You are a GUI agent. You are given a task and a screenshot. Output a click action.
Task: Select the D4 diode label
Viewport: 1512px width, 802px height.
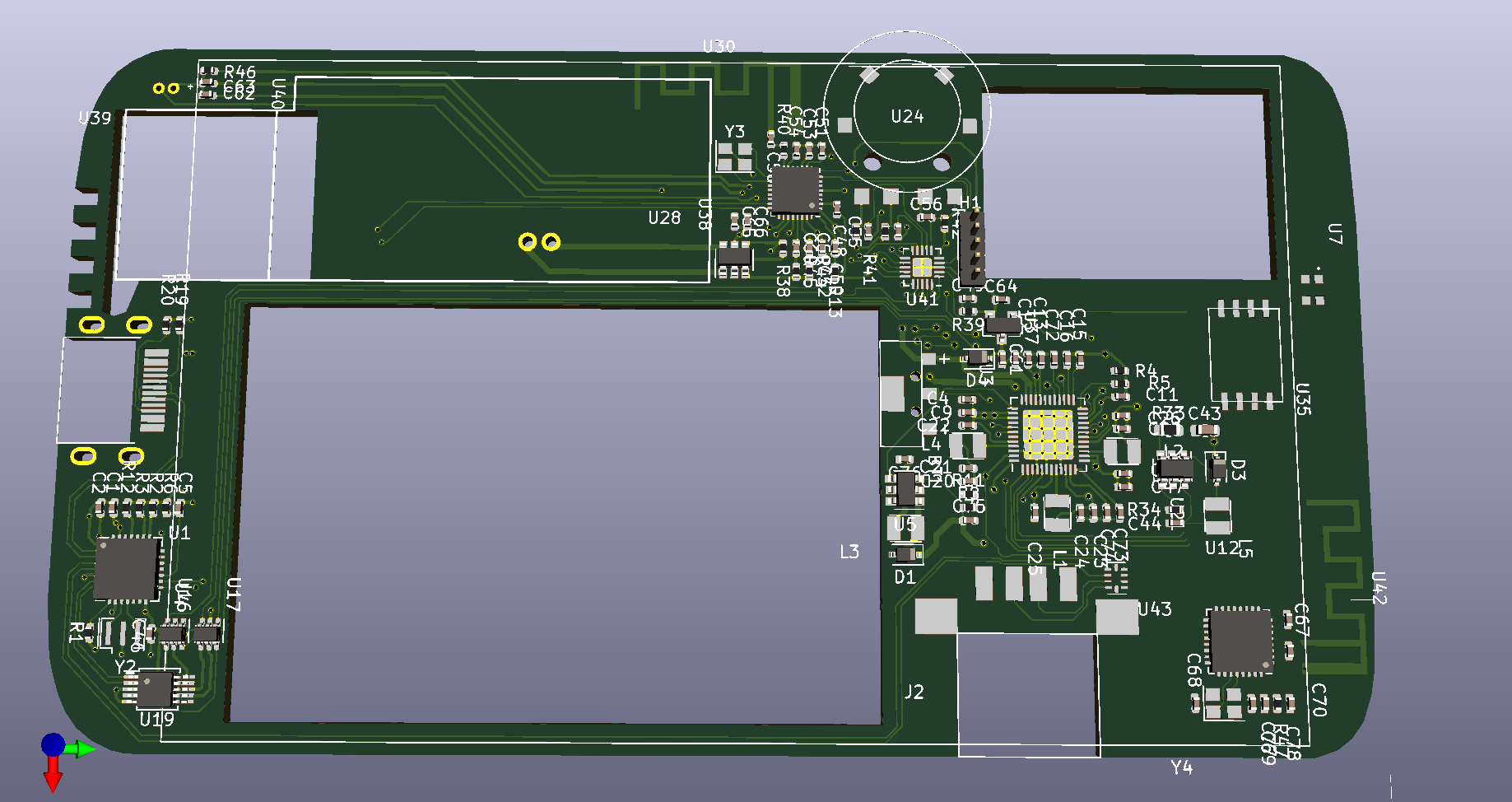pos(976,380)
